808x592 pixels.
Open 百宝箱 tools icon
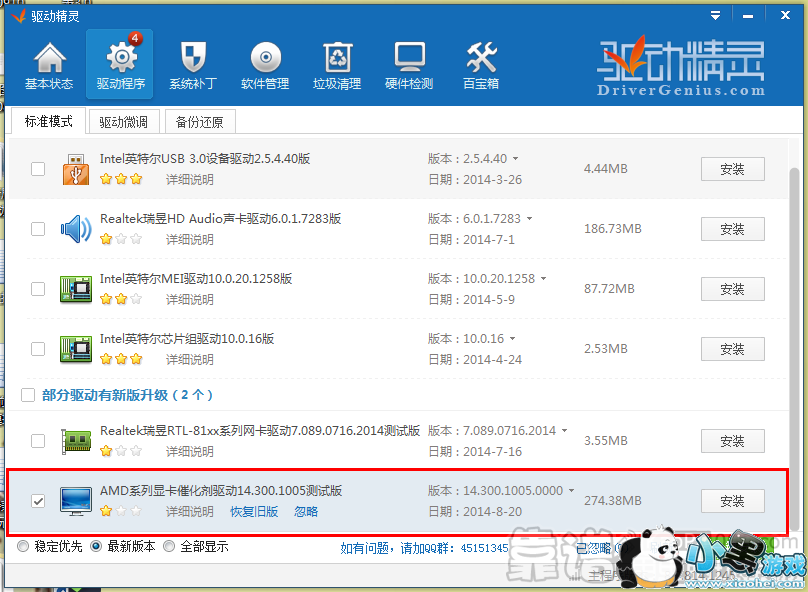tap(481, 66)
